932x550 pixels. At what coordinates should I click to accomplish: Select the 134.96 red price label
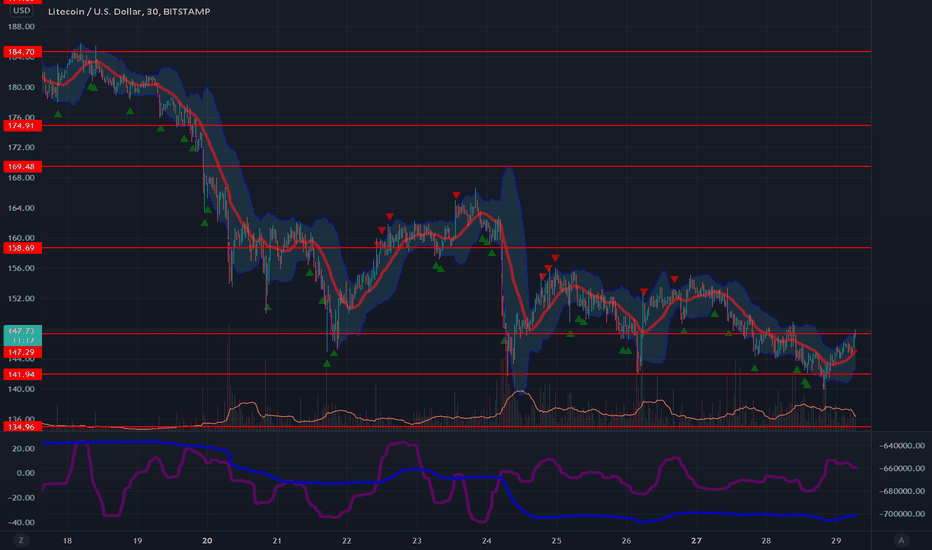click(x=22, y=426)
